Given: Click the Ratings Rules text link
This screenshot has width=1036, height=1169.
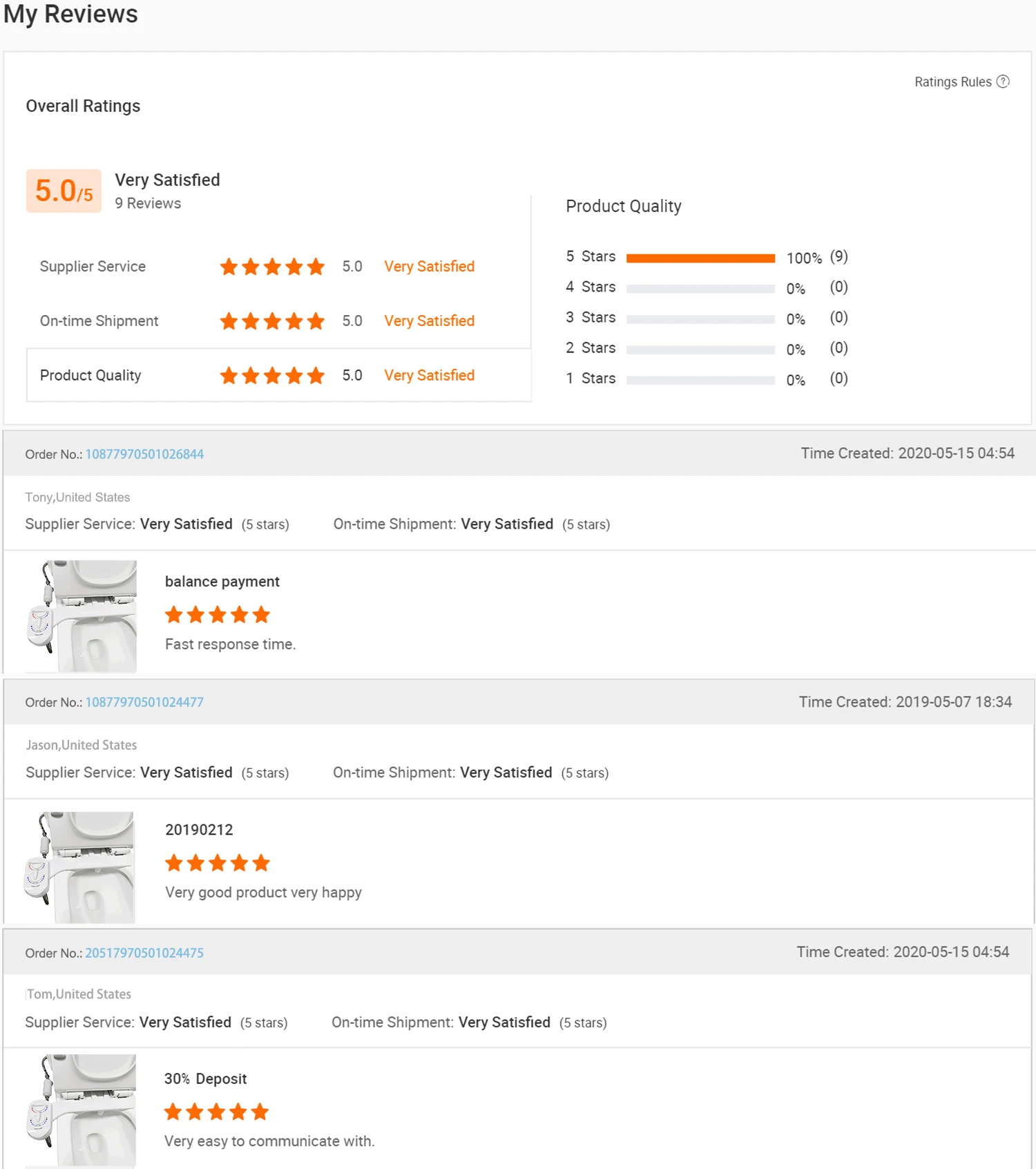Looking at the screenshot, I should (952, 82).
